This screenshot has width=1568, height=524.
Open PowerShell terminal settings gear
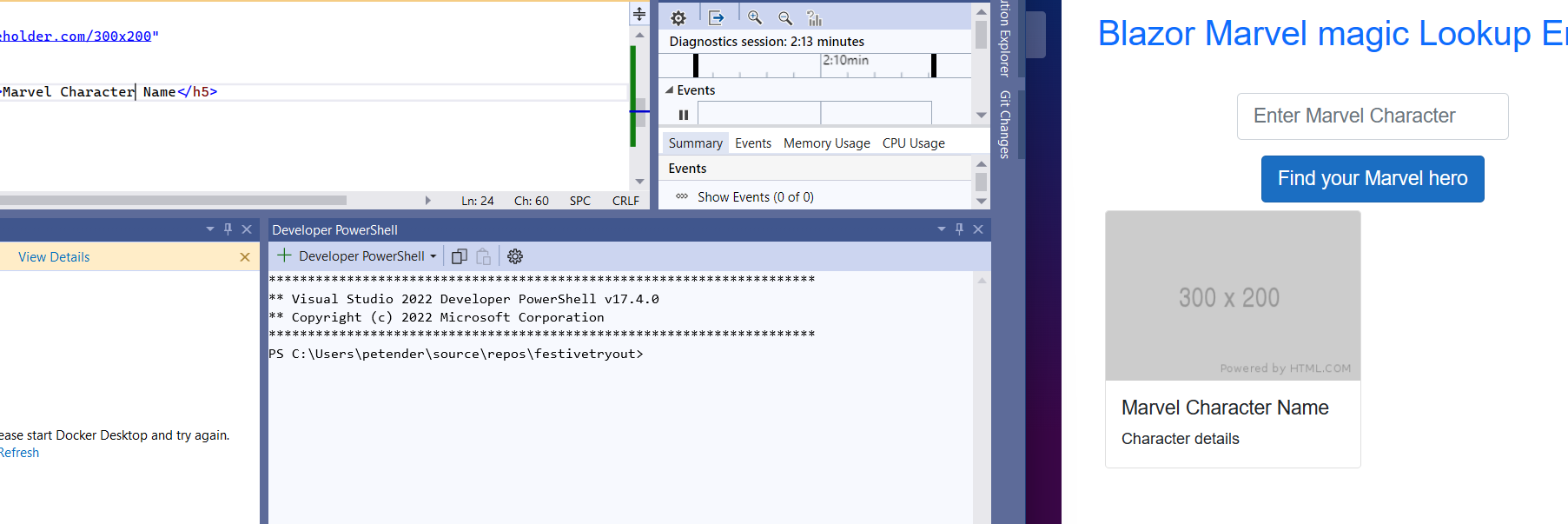(515, 256)
